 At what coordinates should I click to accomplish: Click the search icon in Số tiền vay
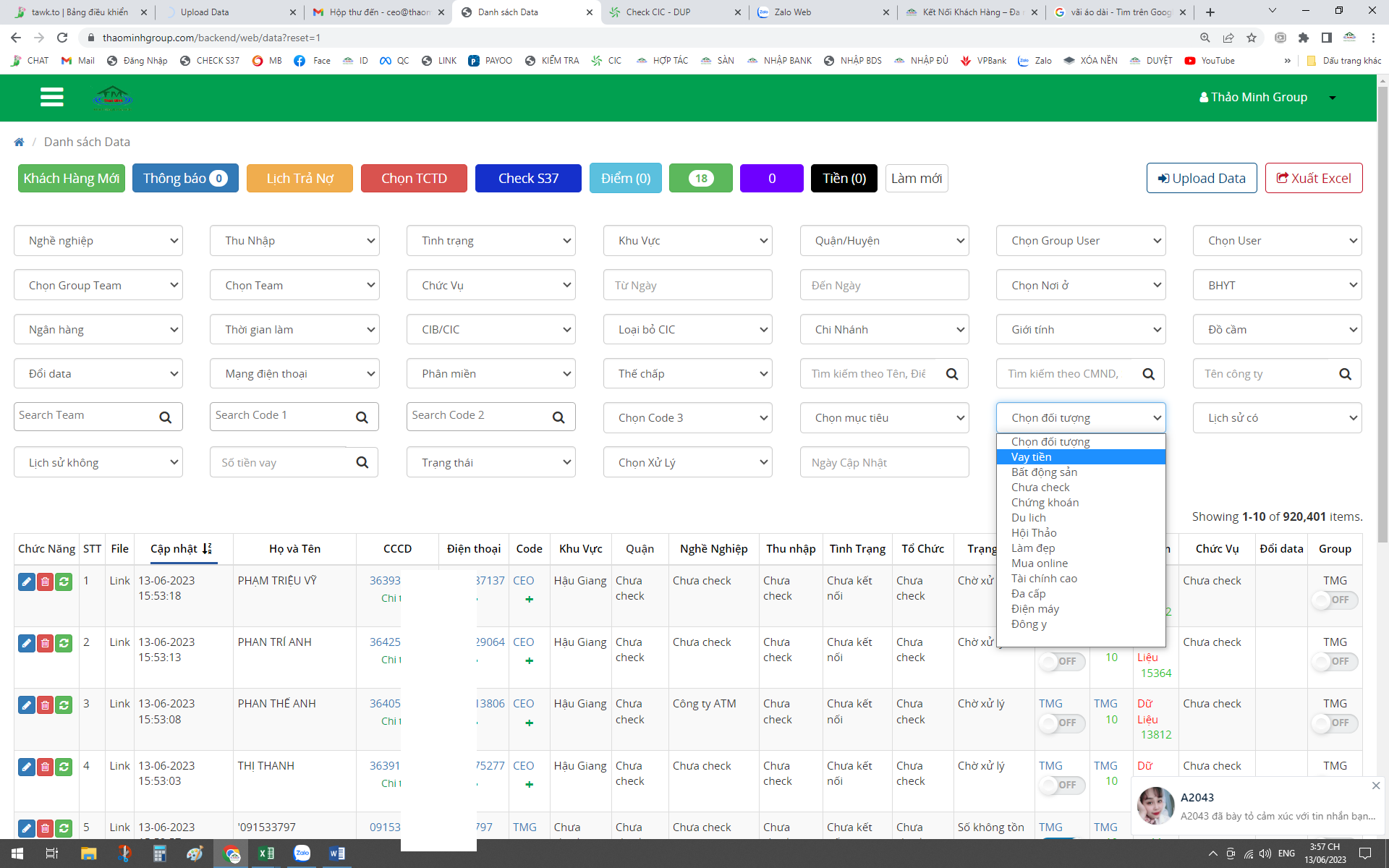(x=362, y=462)
